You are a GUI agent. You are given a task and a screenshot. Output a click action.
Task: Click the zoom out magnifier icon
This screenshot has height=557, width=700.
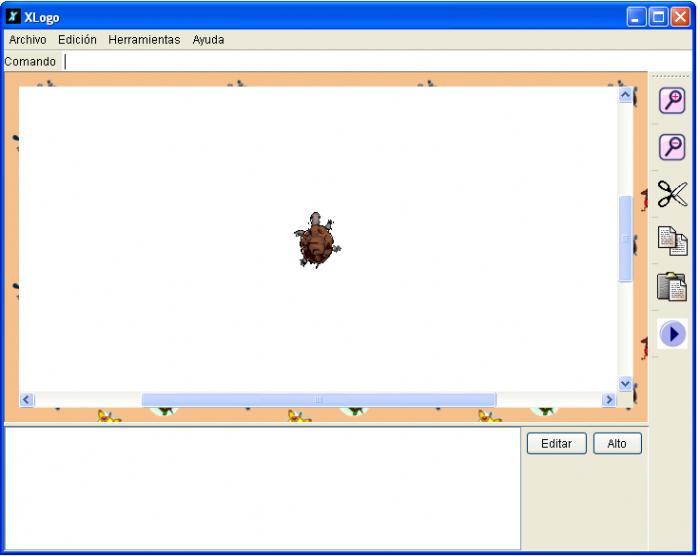click(672, 147)
